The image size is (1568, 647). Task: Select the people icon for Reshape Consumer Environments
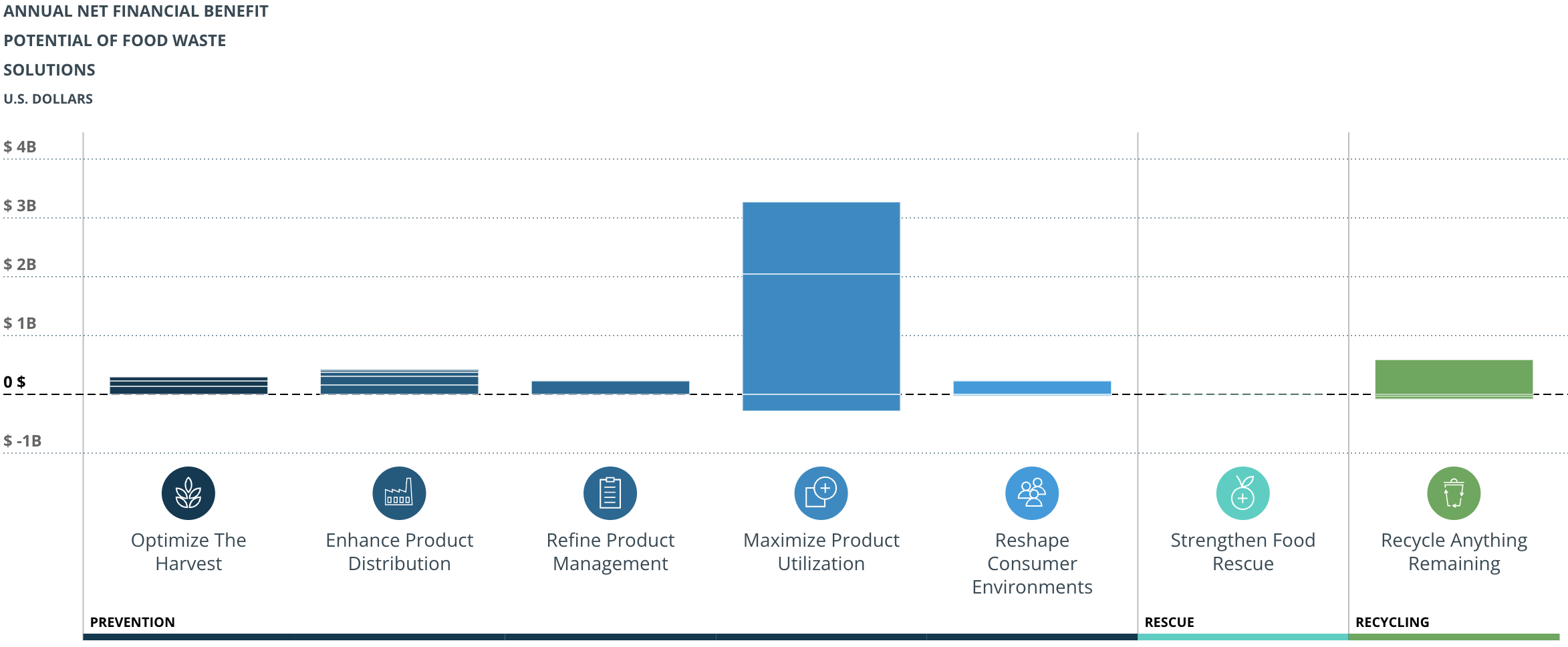[x=1032, y=493]
